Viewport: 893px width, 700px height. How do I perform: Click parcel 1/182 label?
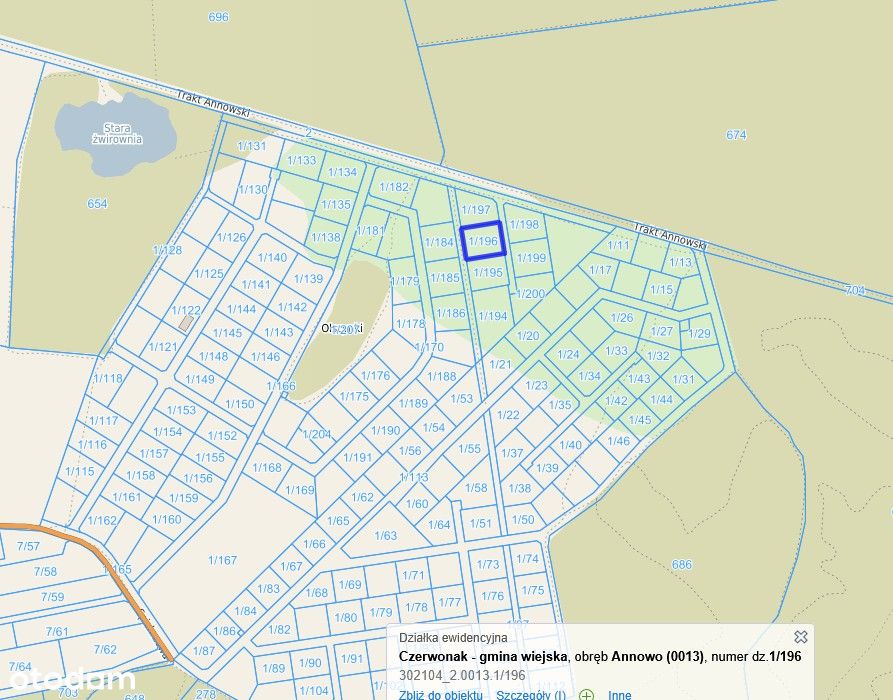pos(394,187)
